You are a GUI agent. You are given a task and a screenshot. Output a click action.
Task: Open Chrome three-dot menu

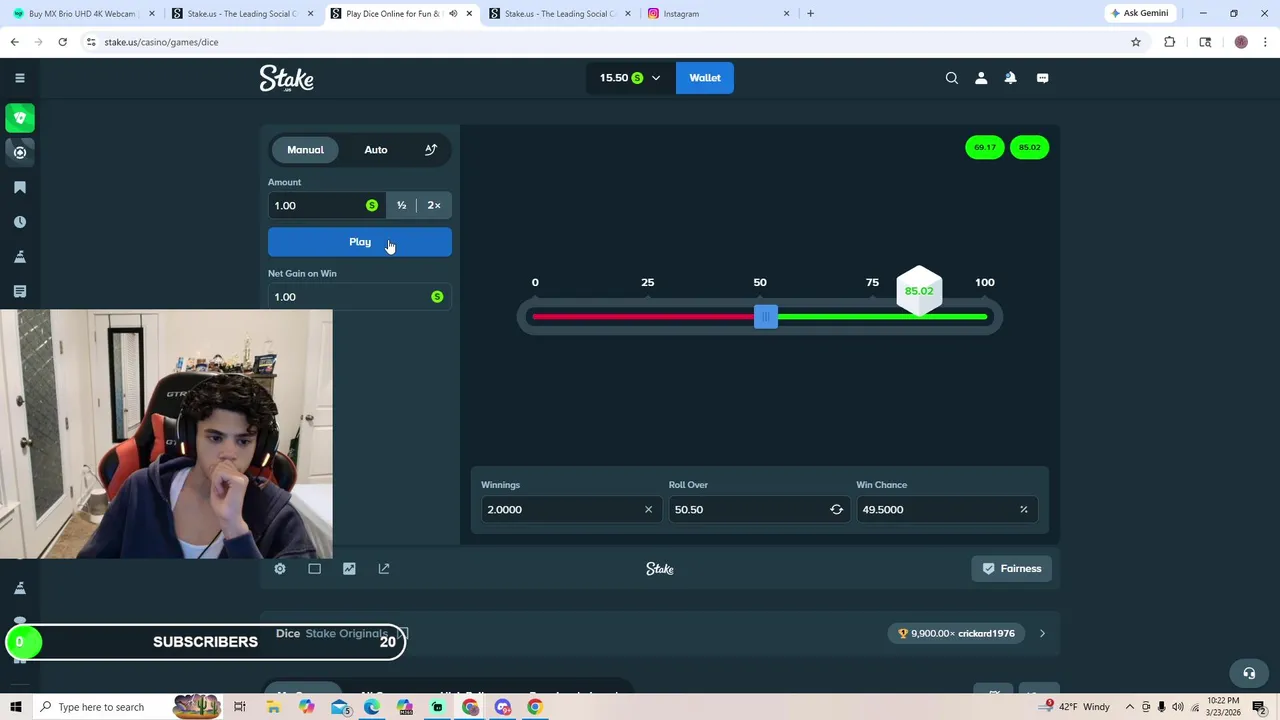[x=1265, y=42]
